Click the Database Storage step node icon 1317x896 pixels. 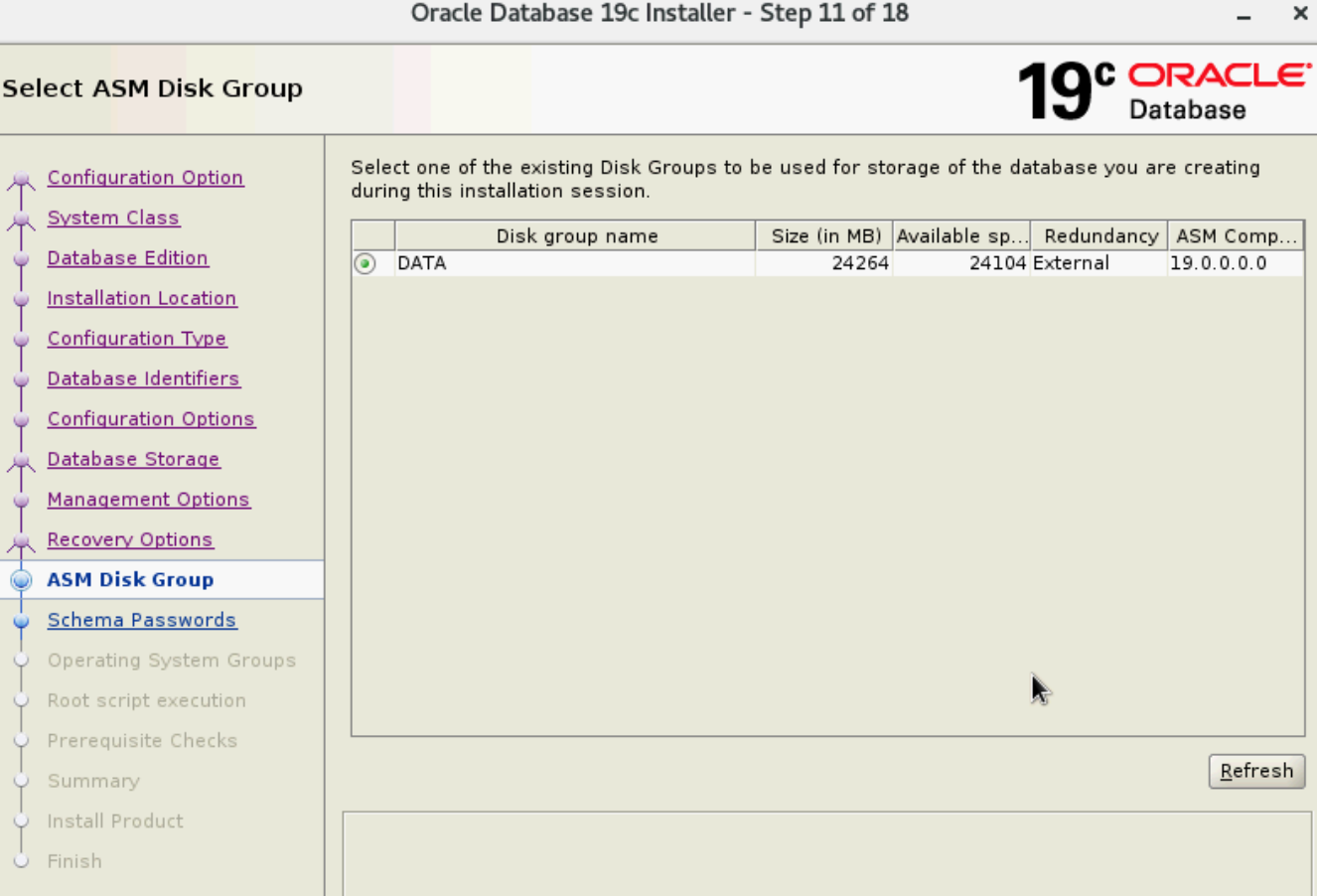pos(21,461)
